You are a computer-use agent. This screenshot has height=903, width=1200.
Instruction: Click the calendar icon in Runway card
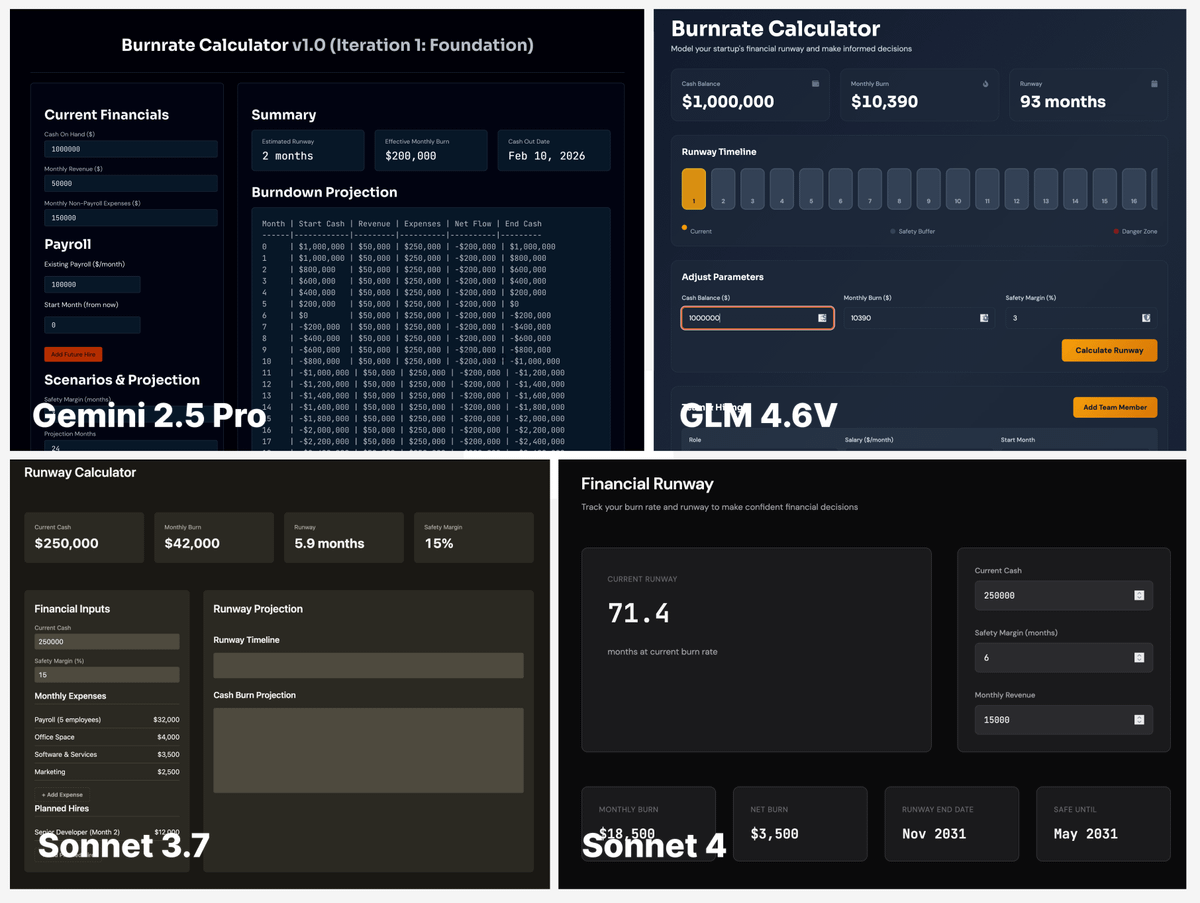pos(1154,84)
